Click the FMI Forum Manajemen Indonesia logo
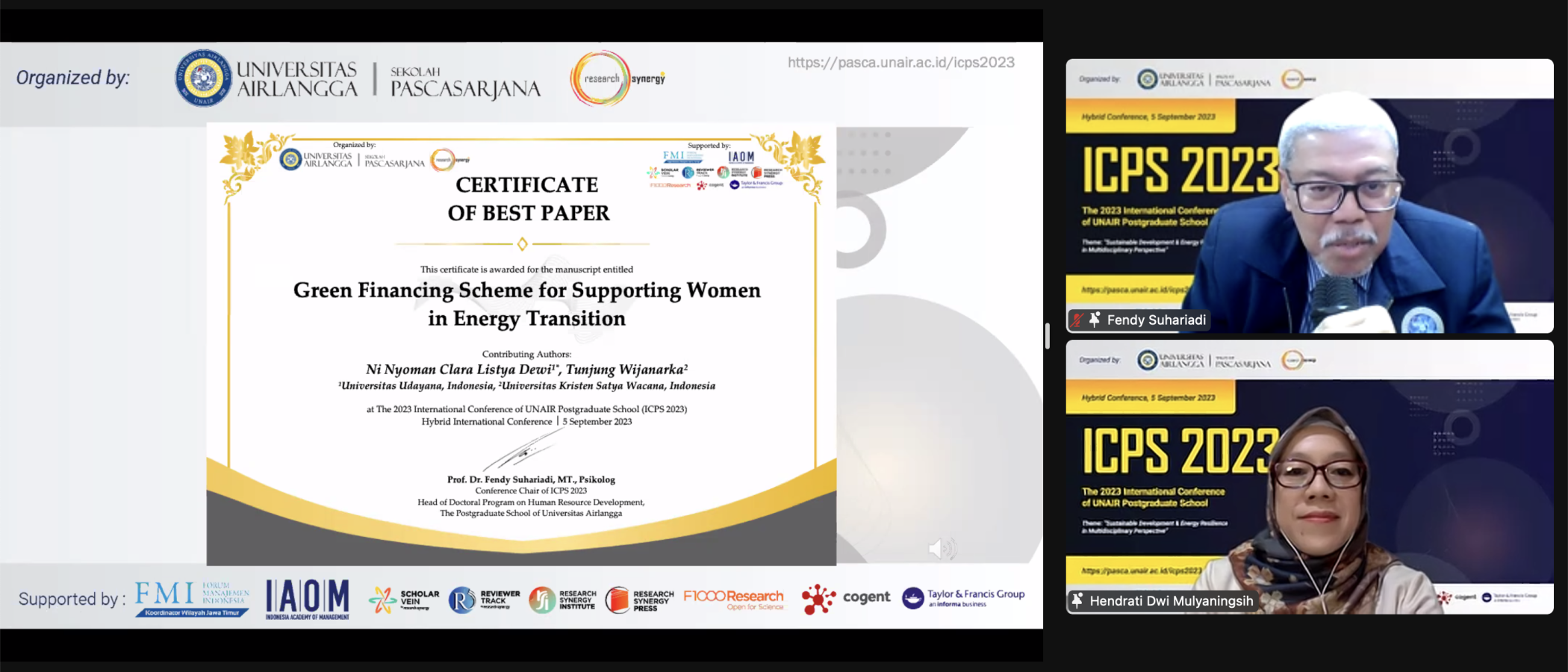This screenshot has width=1568, height=672. click(192, 599)
